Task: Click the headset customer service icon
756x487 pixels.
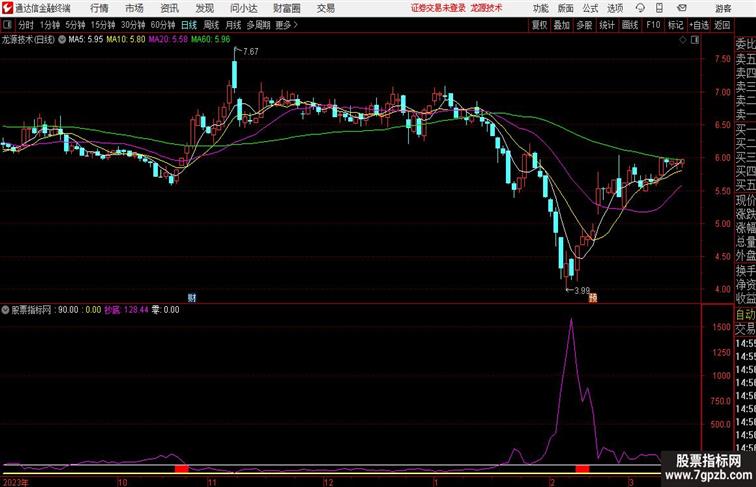Action: [640, 8]
